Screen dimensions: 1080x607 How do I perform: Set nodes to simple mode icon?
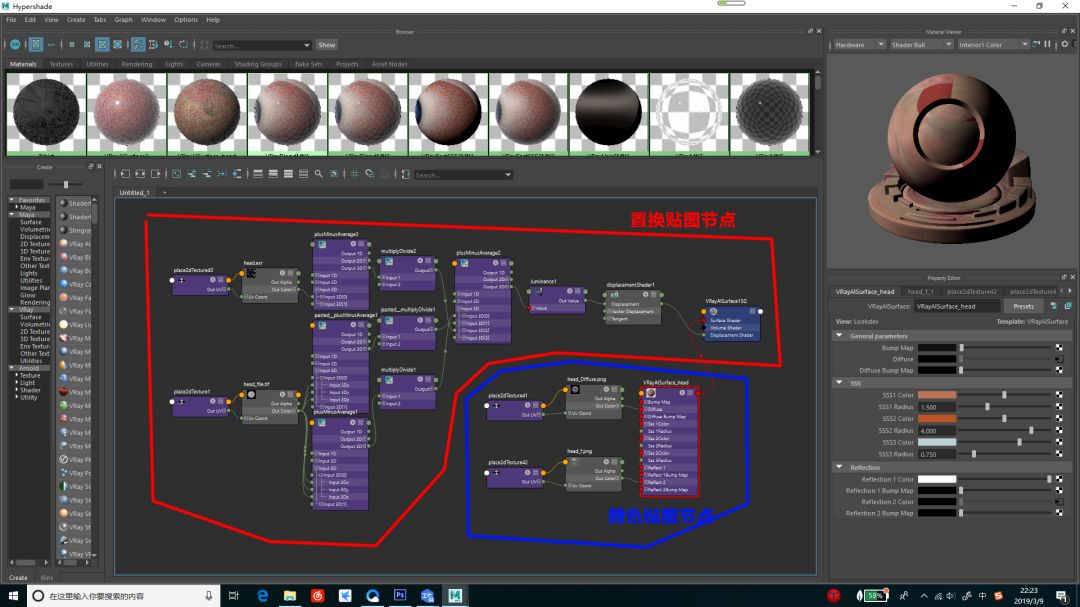258,174
